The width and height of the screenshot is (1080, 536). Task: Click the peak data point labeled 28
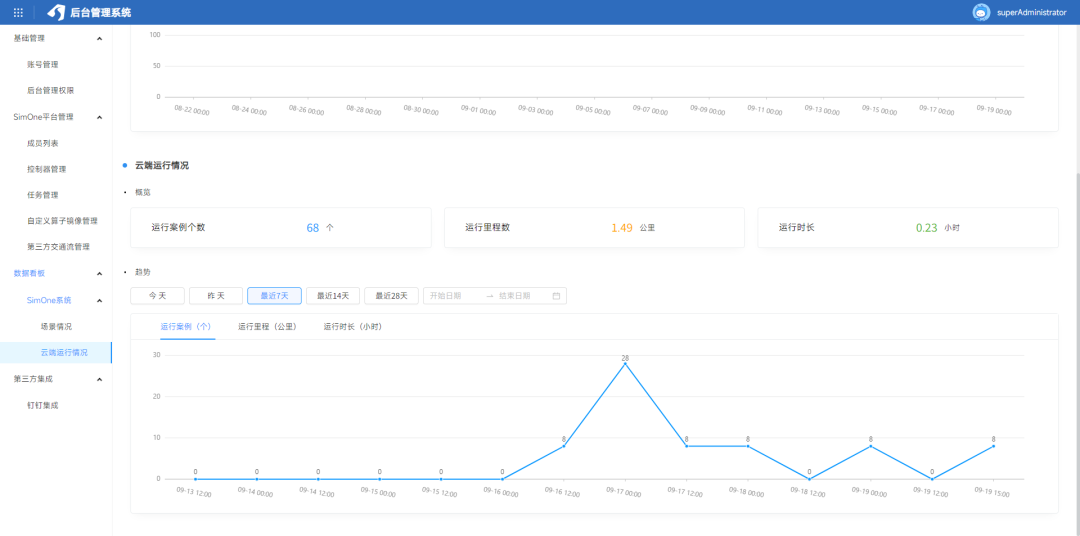625,364
